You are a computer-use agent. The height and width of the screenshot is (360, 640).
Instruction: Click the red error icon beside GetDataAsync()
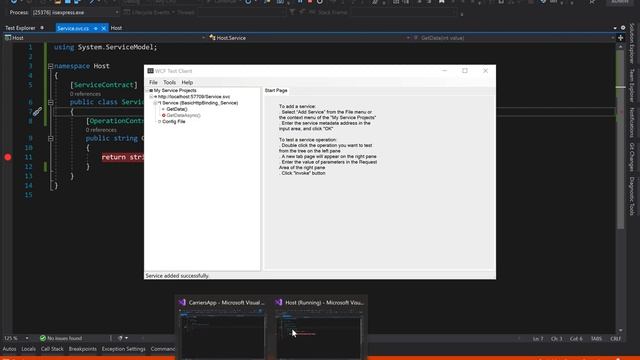click(x=164, y=116)
